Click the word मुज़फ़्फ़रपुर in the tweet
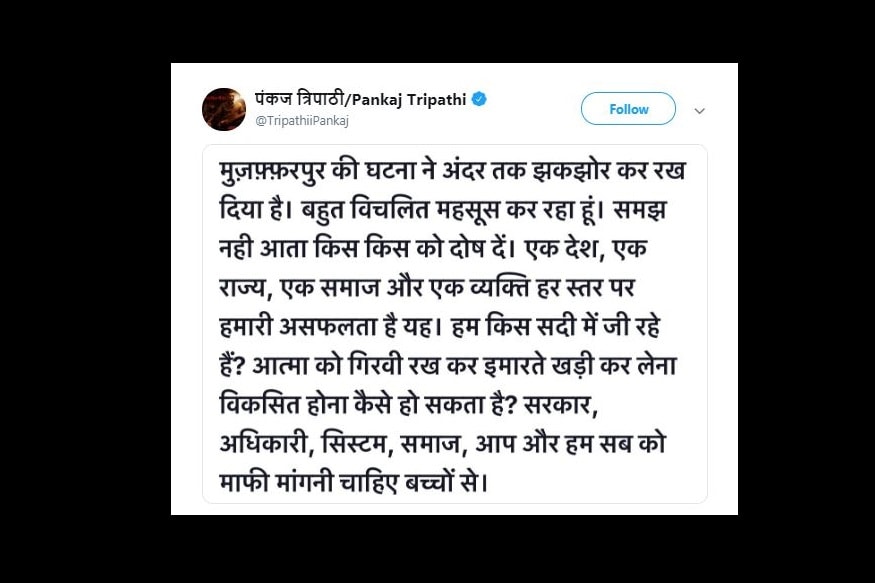 273,171
